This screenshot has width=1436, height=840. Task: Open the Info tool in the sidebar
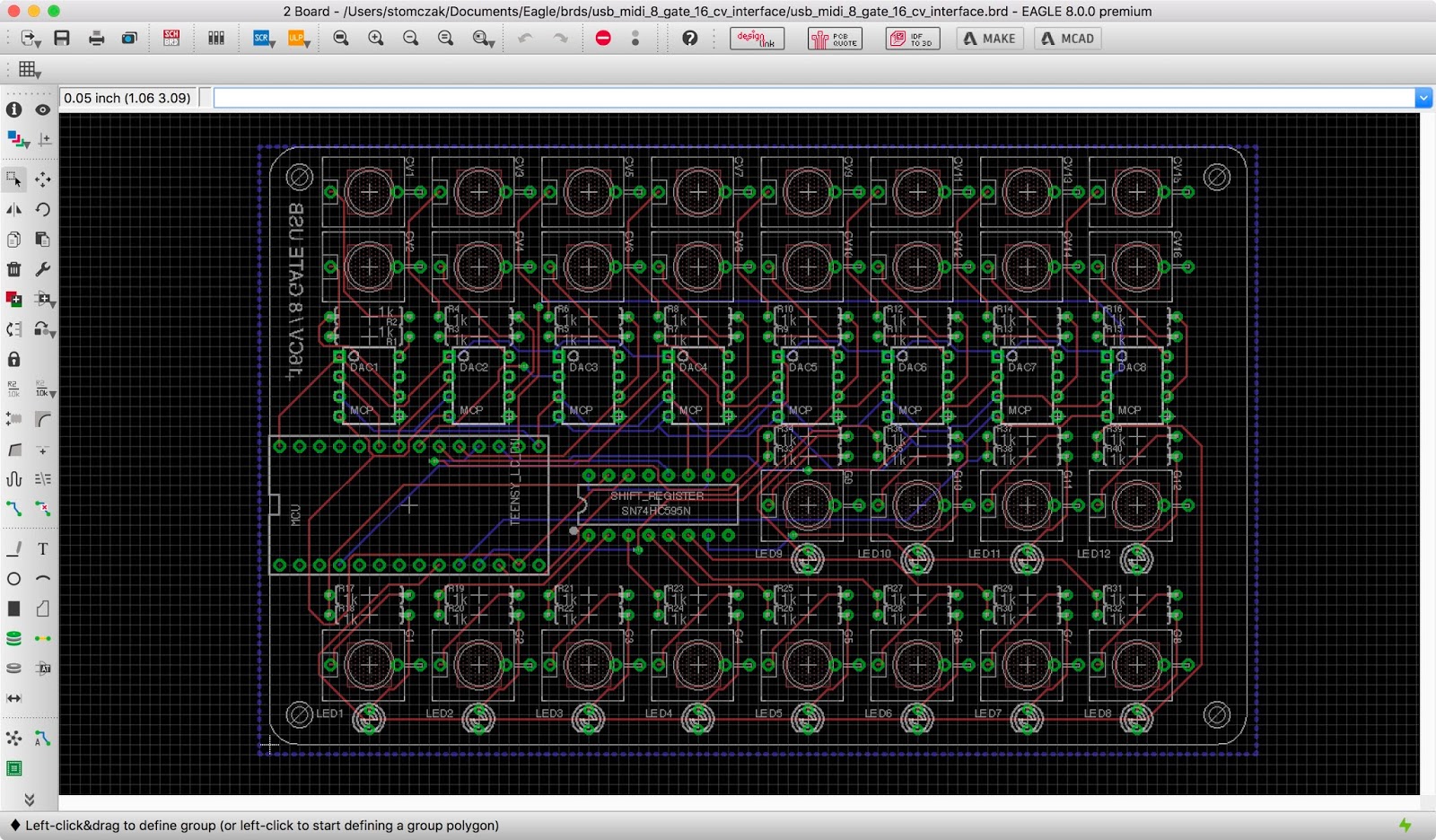click(14, 109)
